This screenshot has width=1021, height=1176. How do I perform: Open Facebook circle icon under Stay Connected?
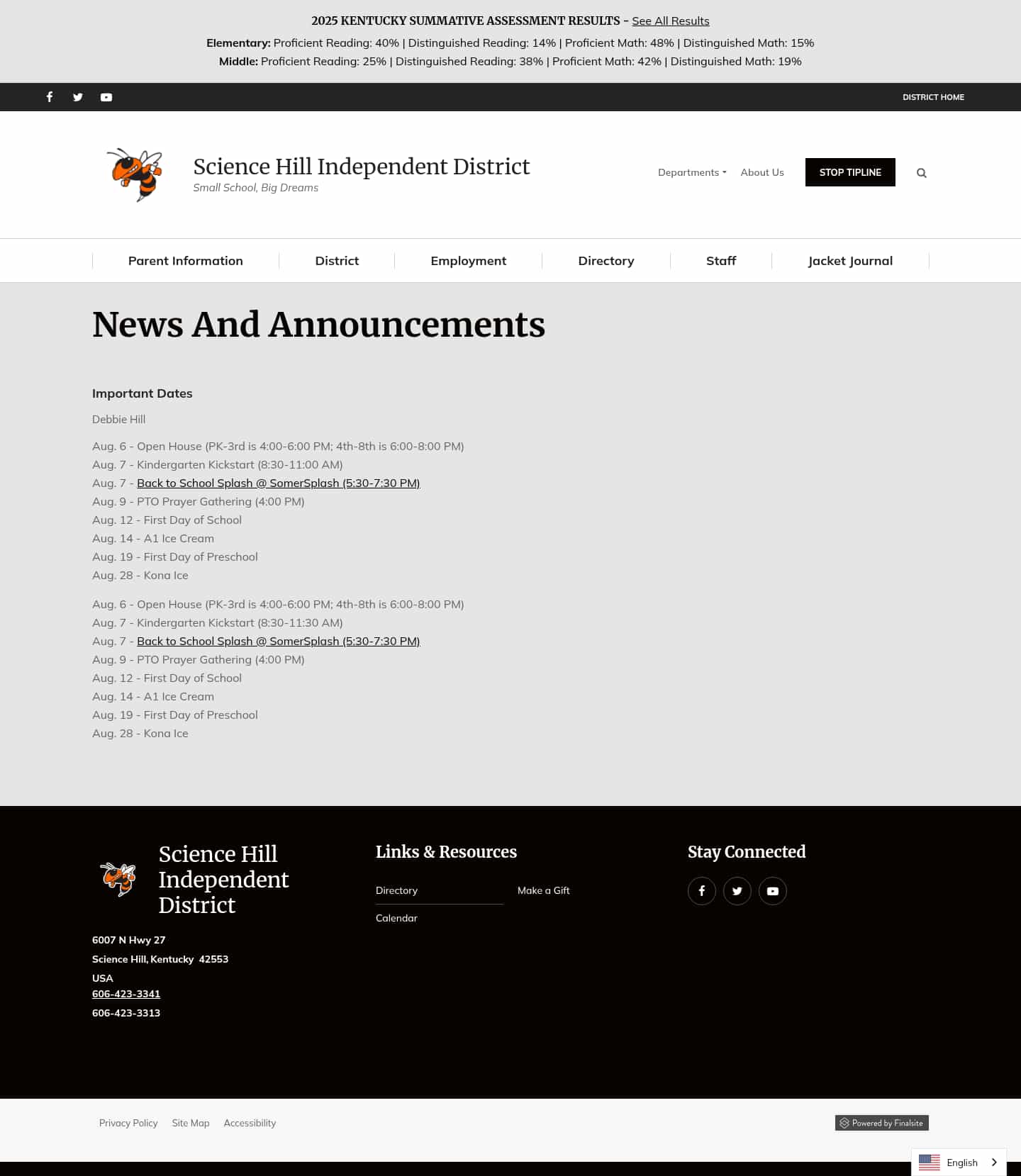pyautogui.click(x=702, y=891)
